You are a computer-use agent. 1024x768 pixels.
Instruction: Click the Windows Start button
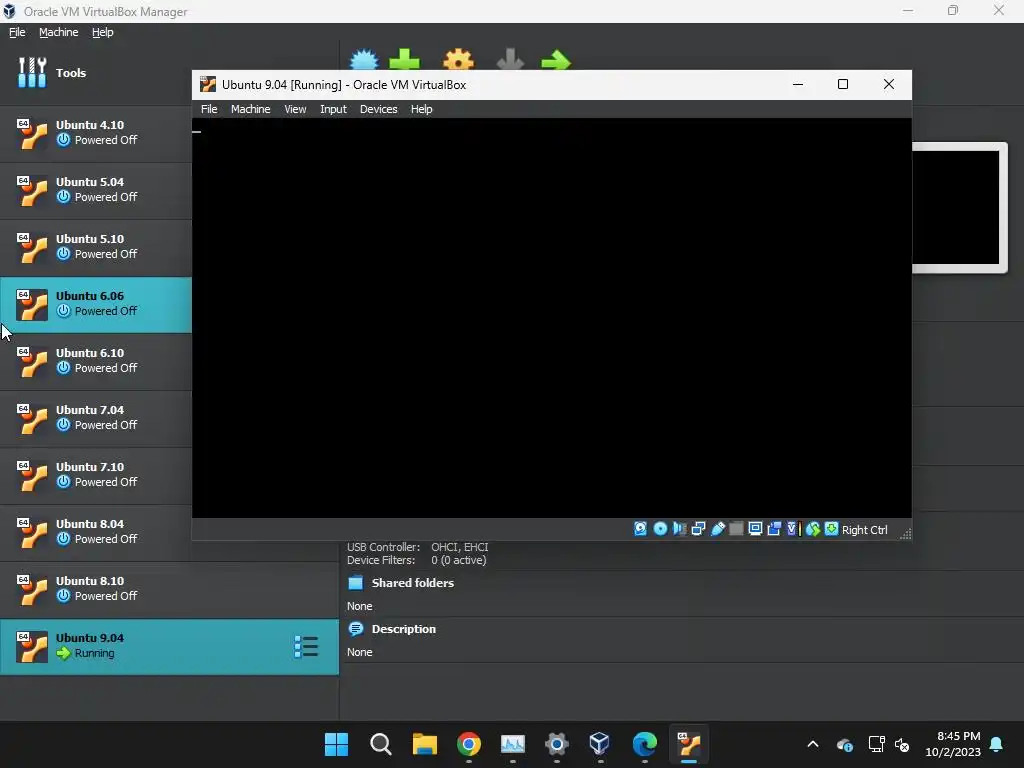(336, 744)
